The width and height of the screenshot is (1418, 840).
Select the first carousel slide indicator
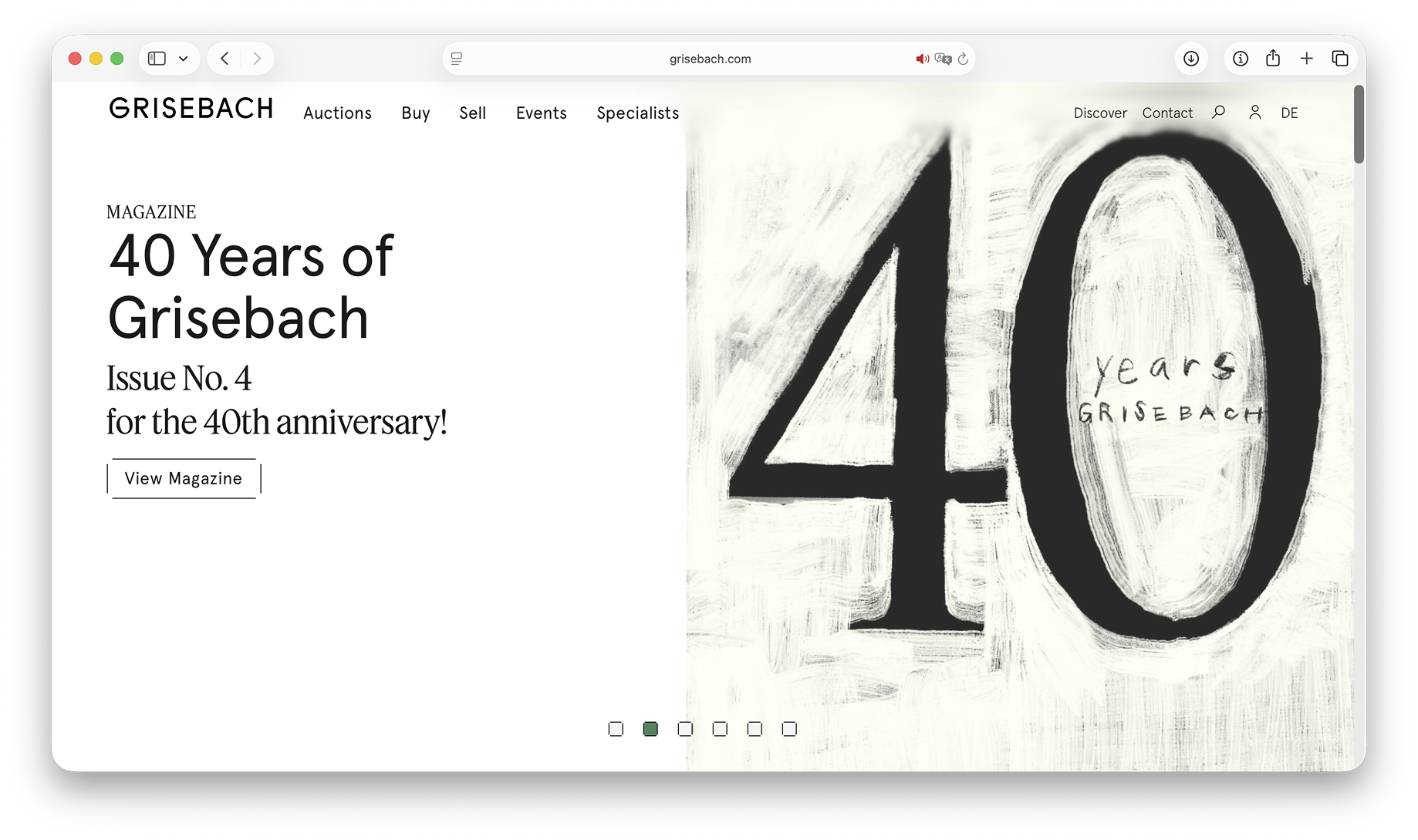coord(616,729)
